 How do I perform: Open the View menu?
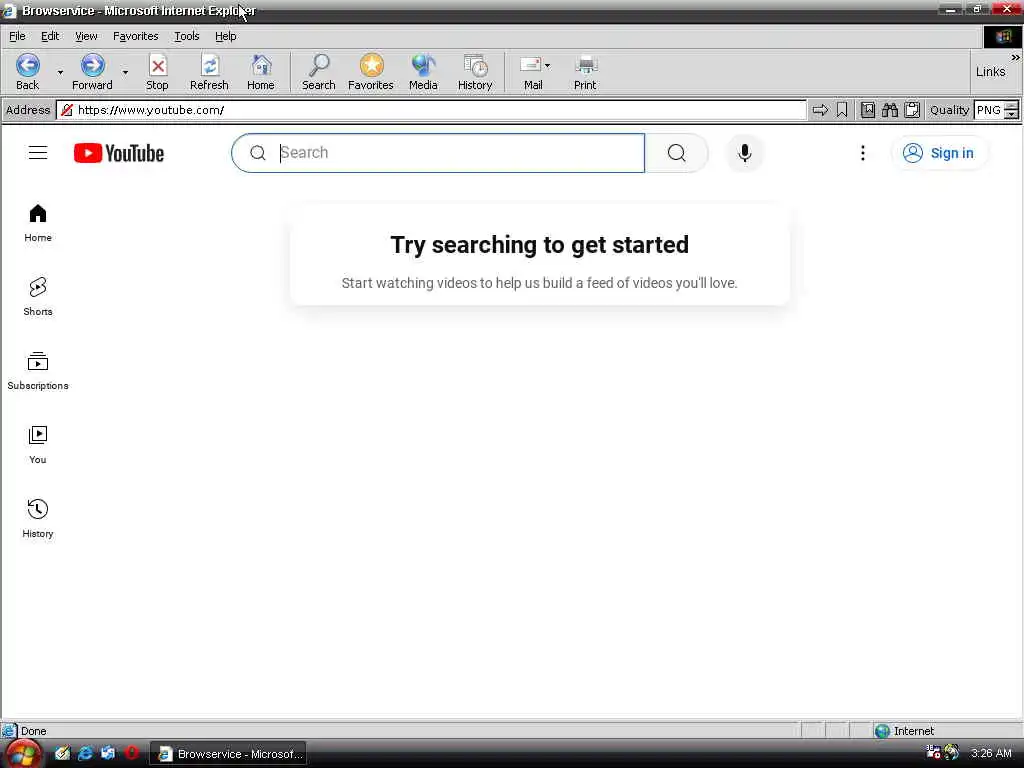86,36
